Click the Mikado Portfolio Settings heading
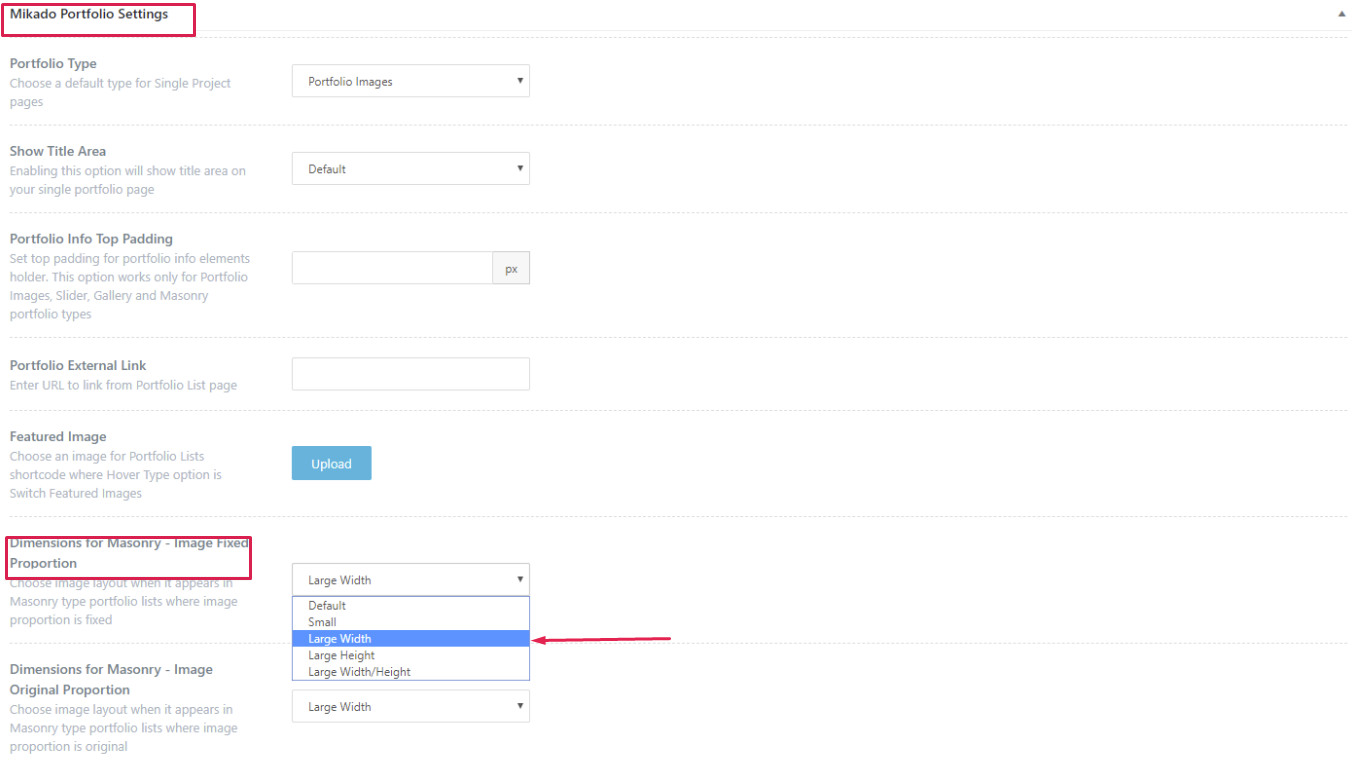 [89, 14]
